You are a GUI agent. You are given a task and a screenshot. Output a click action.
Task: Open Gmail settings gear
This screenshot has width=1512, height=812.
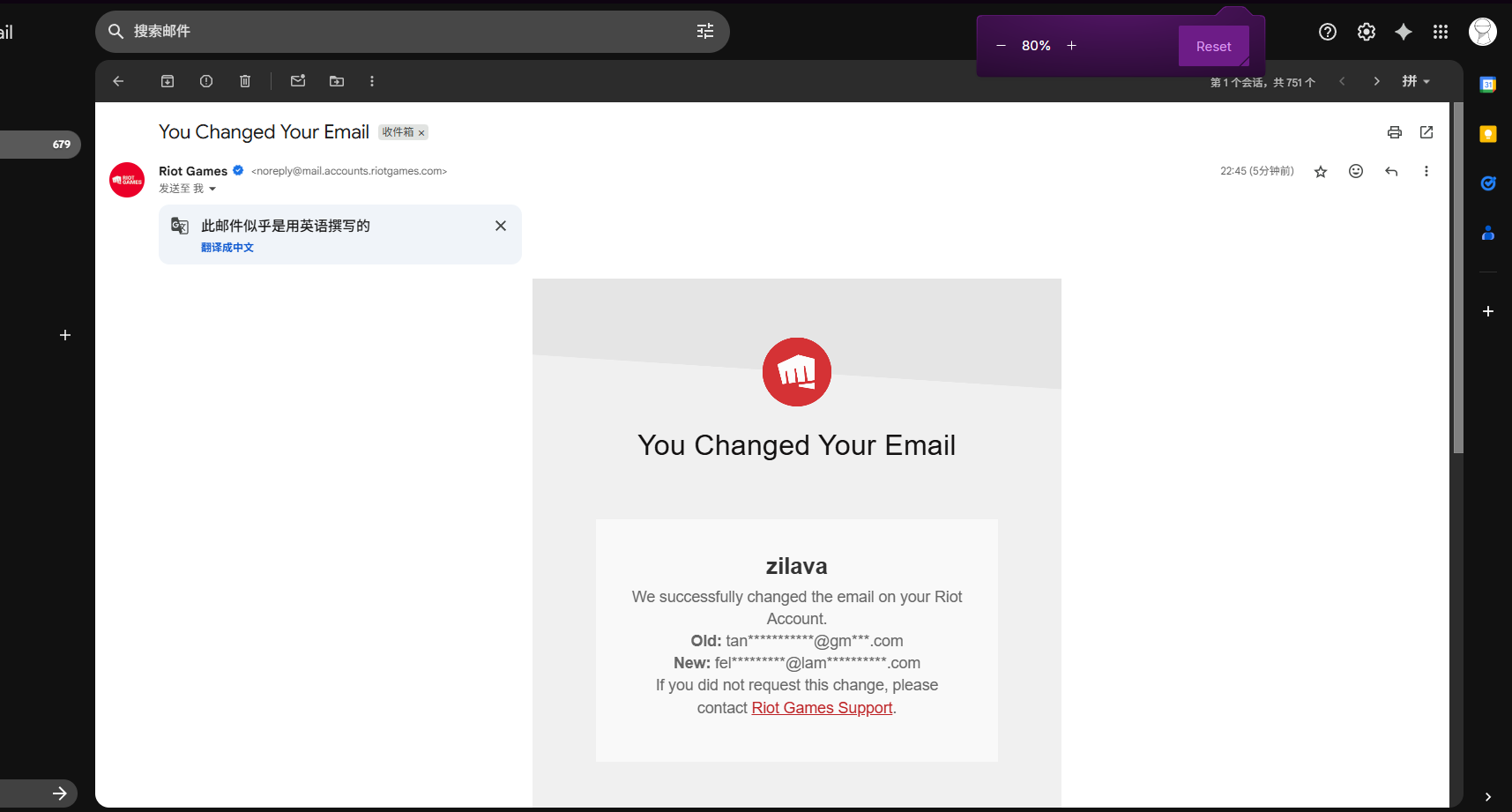coord(1367,32)
